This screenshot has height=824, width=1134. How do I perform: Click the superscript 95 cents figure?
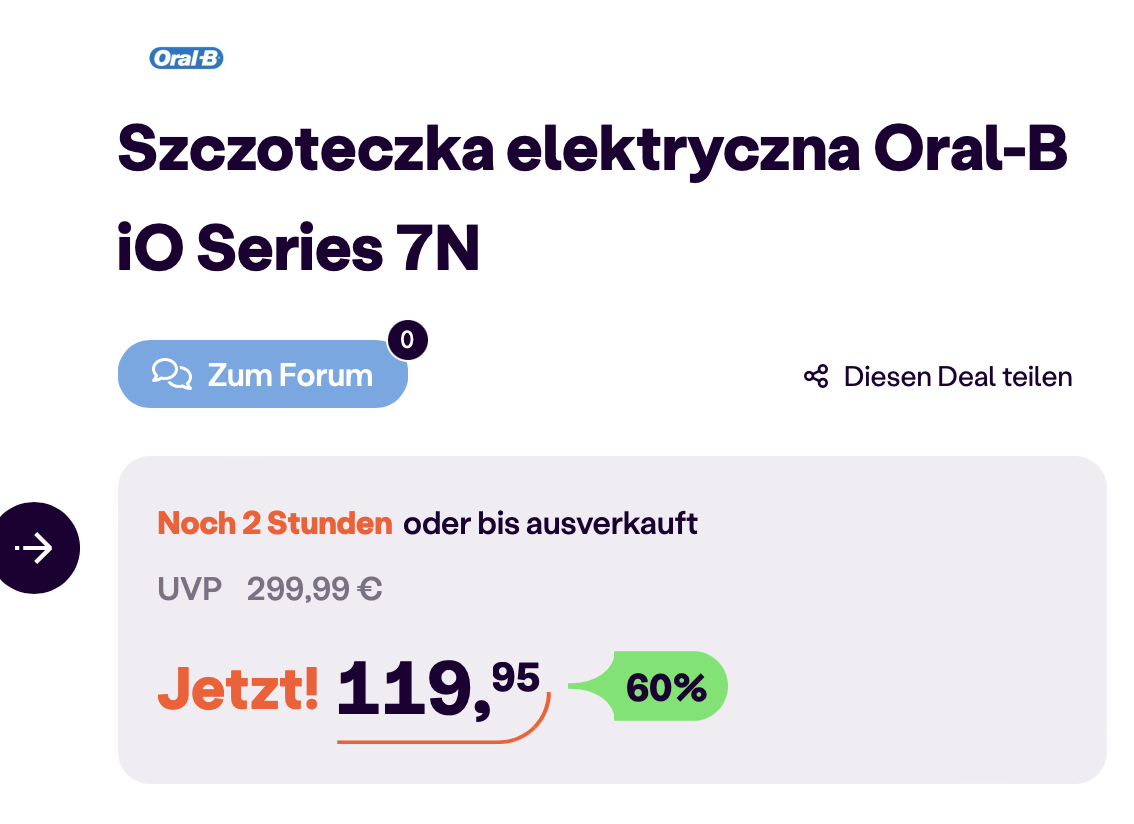(x=516, y=676)
